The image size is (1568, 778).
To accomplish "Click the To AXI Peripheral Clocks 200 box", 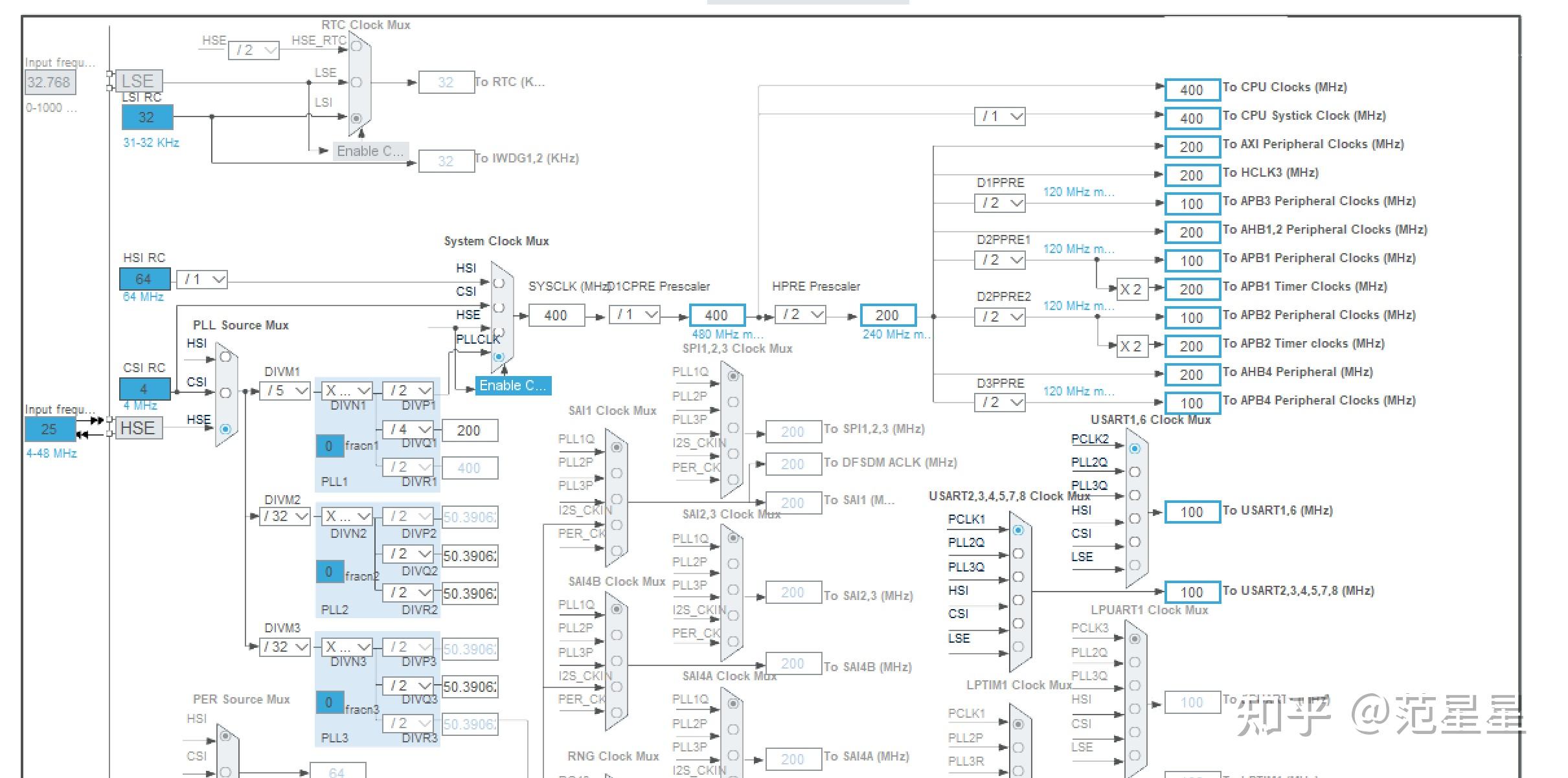I will [1192, 147].
